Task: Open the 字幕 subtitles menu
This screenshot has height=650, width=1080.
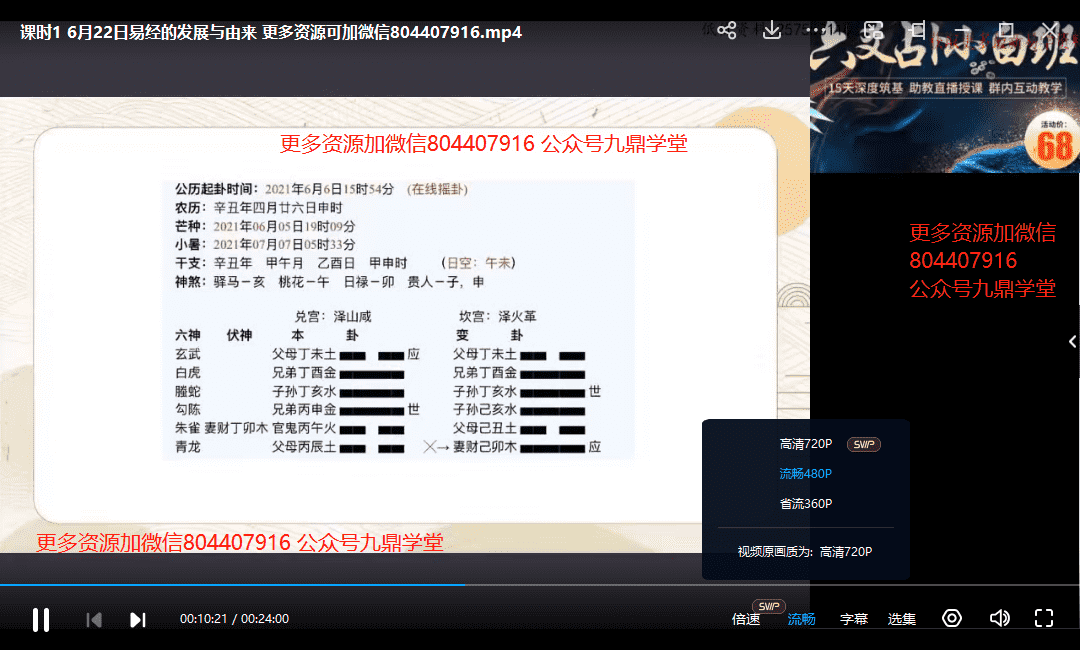Action: (x=853, y=619)
